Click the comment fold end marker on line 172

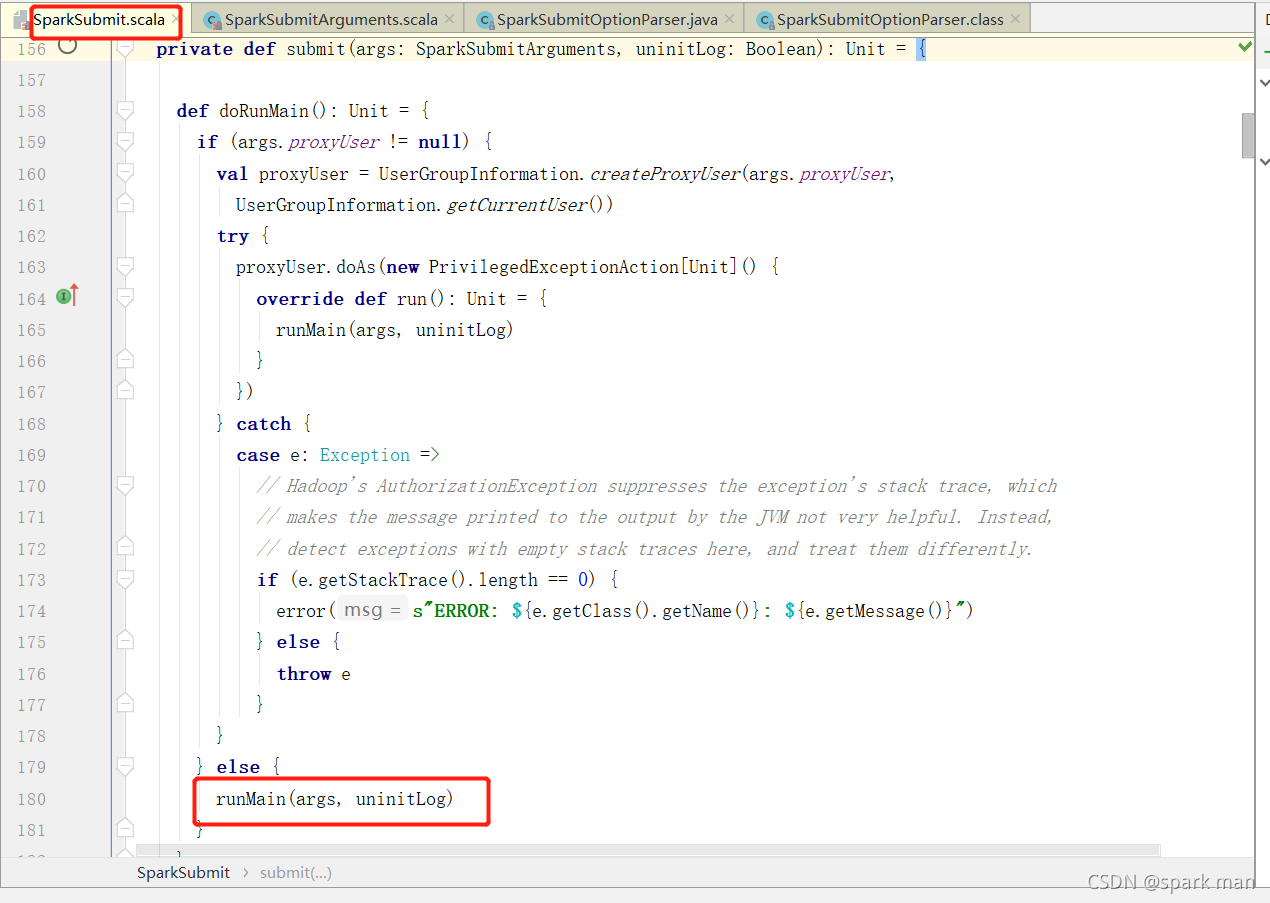125,547
